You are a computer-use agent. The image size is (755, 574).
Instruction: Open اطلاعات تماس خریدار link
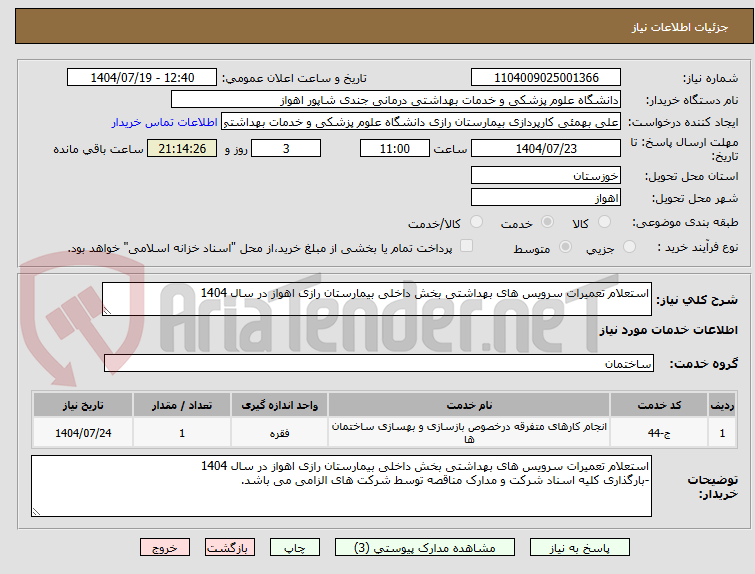click(x=165, y=122)
